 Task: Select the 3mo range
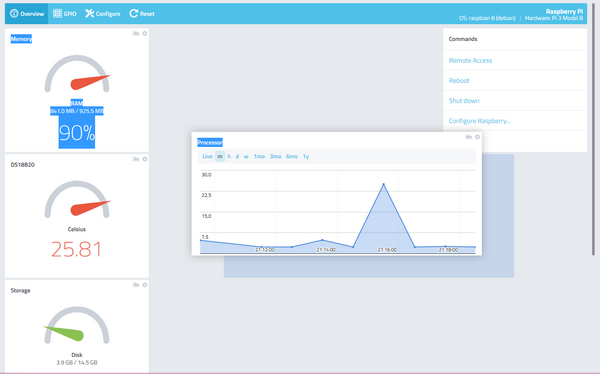(276, 156)
